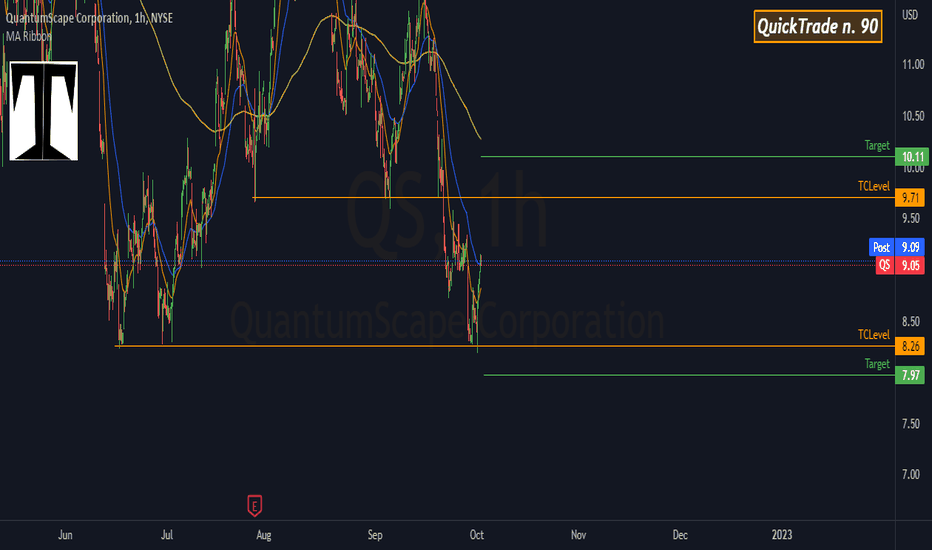Click the Aug date on time axis
The width and height of the screenshot is (932, 550).
click(x=264, y=535)
